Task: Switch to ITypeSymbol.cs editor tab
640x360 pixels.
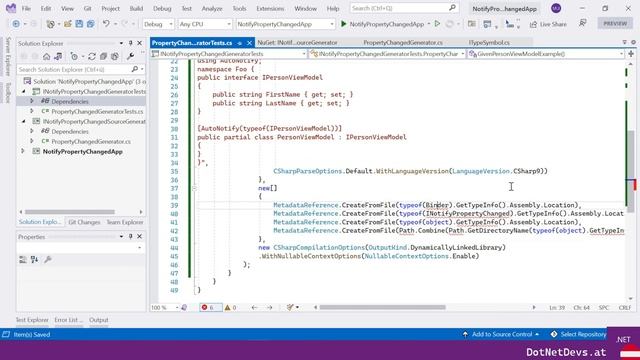Action: (489, 42)
